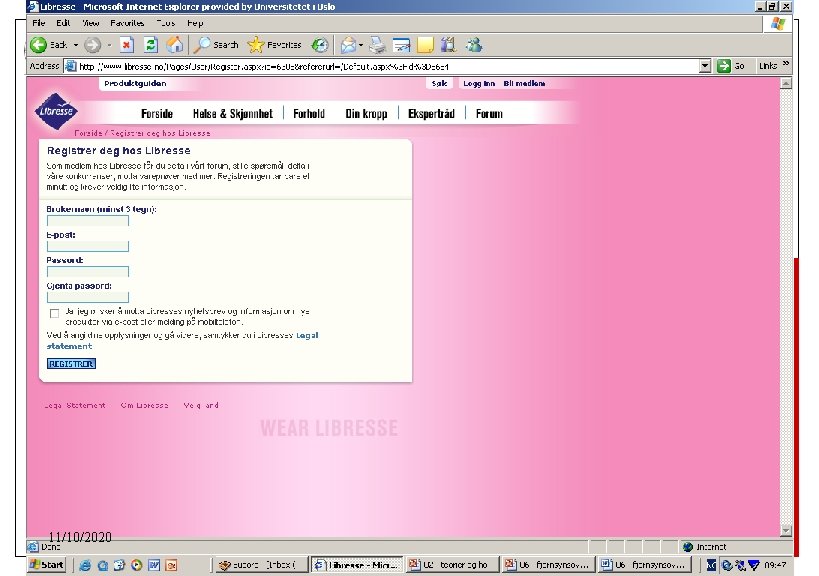Image resolution: width=819 pixels, height=576 pixels.
Task: Click the Edit page icon beside the printer
Action: 401,45
